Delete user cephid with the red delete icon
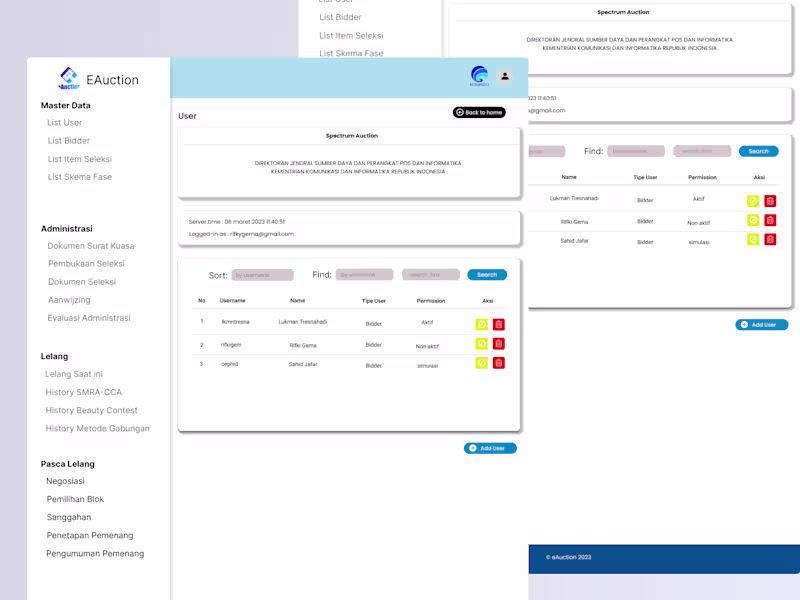The height and width of the screenshot is (600, 800). [499, 363]
